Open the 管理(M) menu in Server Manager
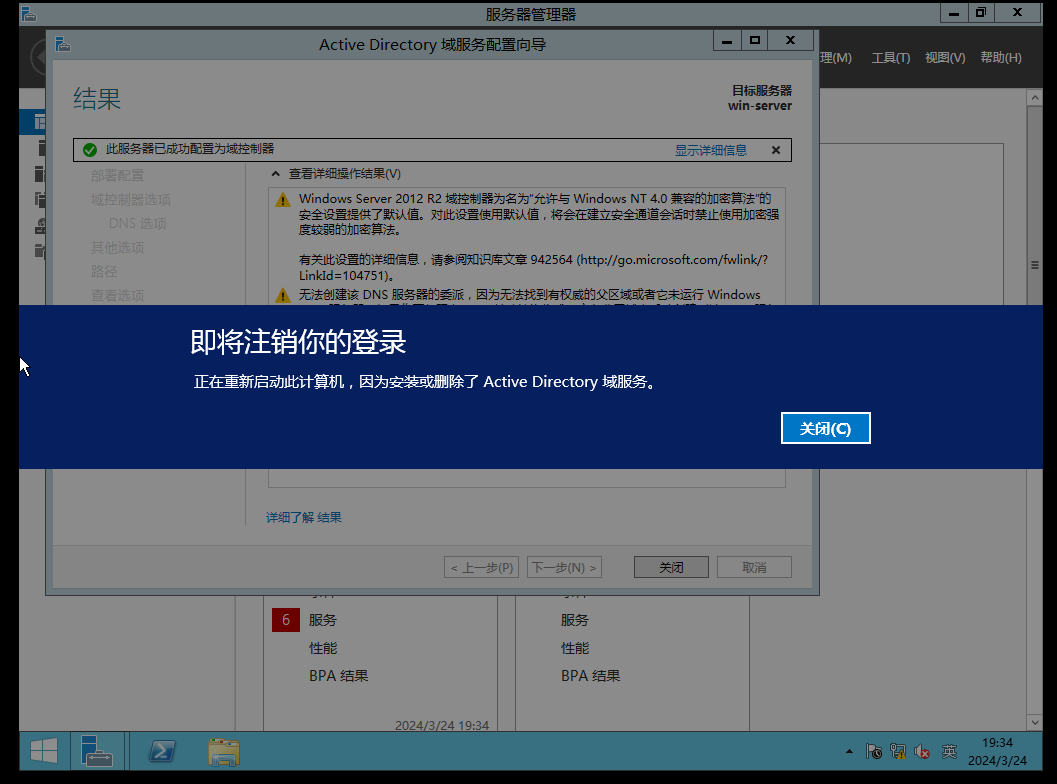Image resolution: width=1057 pixels, height=784 pixels. [x=836, y=58]
